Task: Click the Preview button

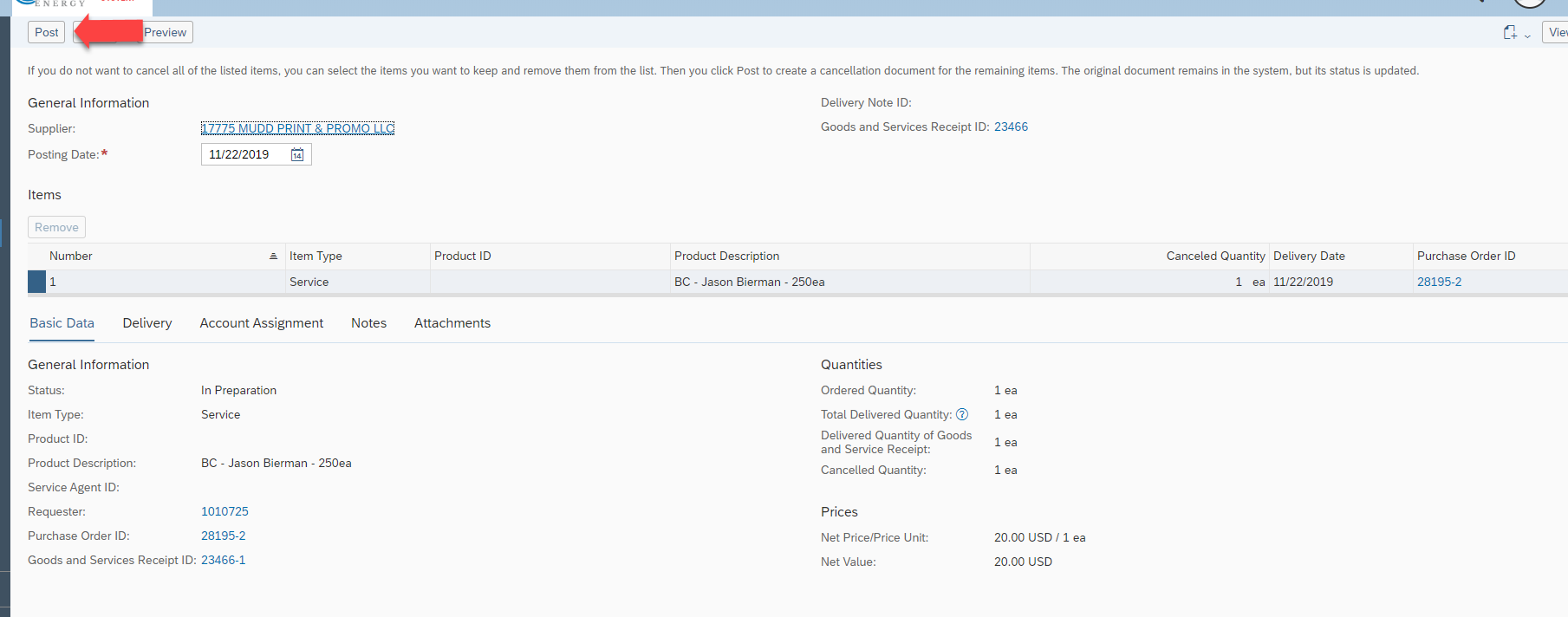Action: click(x=165, y=32)
